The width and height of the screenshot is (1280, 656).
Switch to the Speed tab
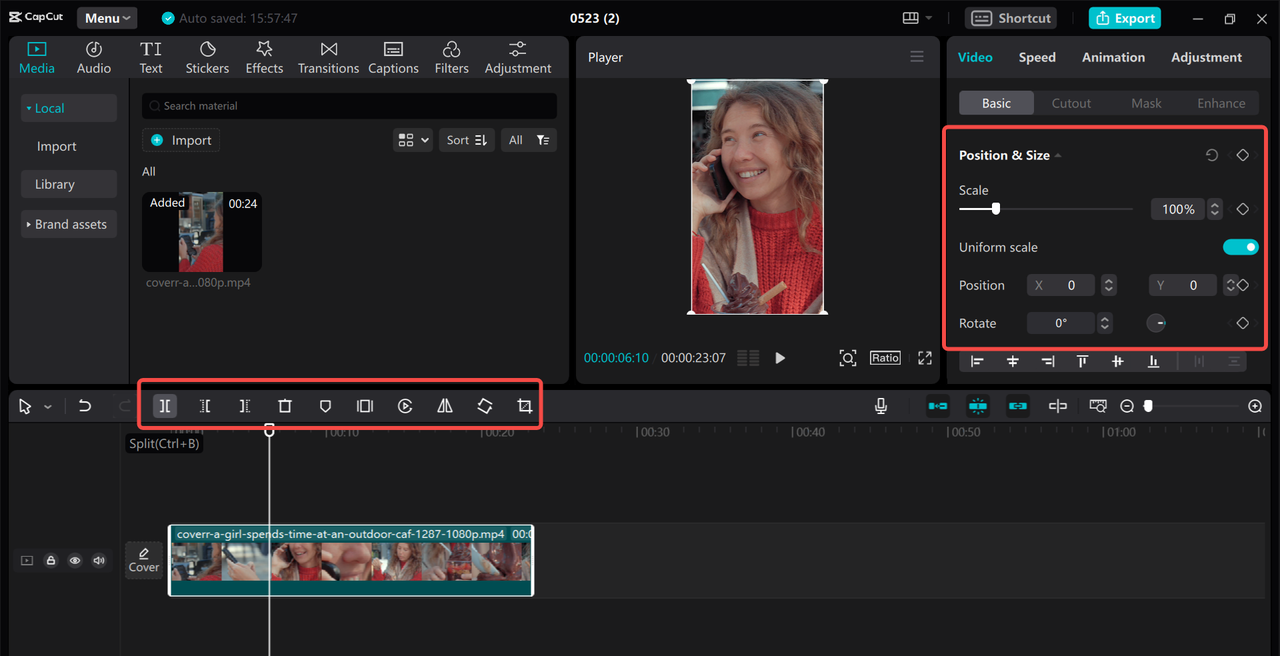(x=1037, y=57)
